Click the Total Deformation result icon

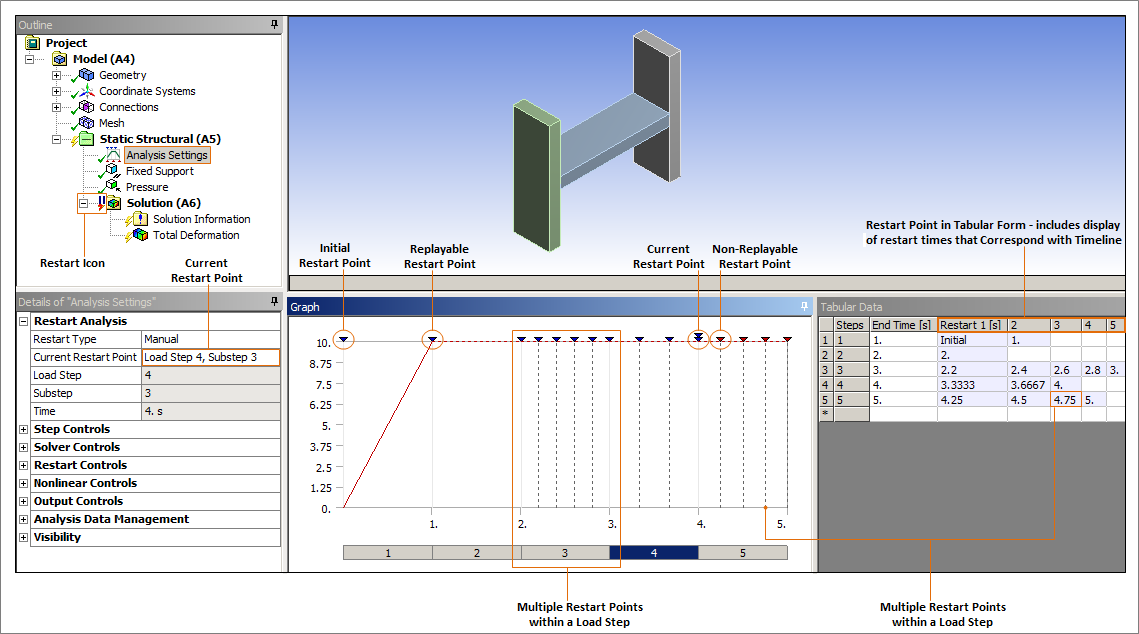point(140,235)
